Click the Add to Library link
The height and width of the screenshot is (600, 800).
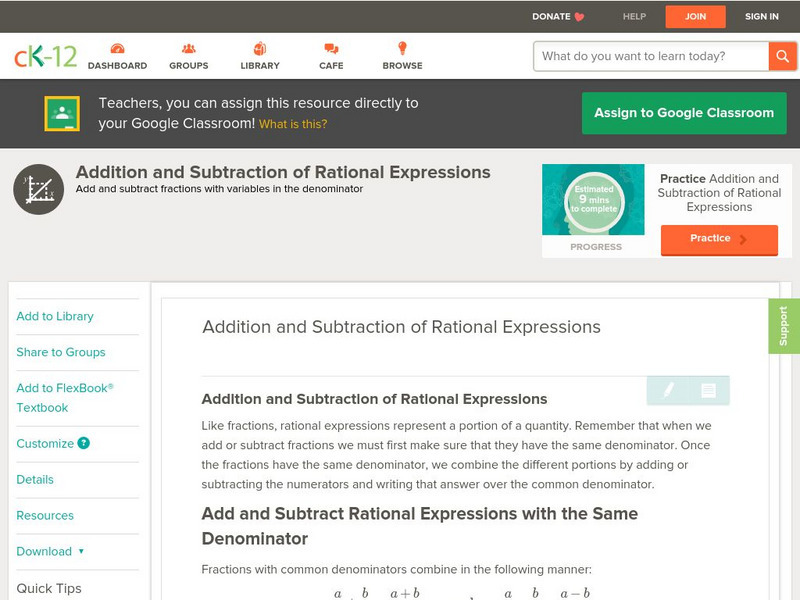[55, 316]
